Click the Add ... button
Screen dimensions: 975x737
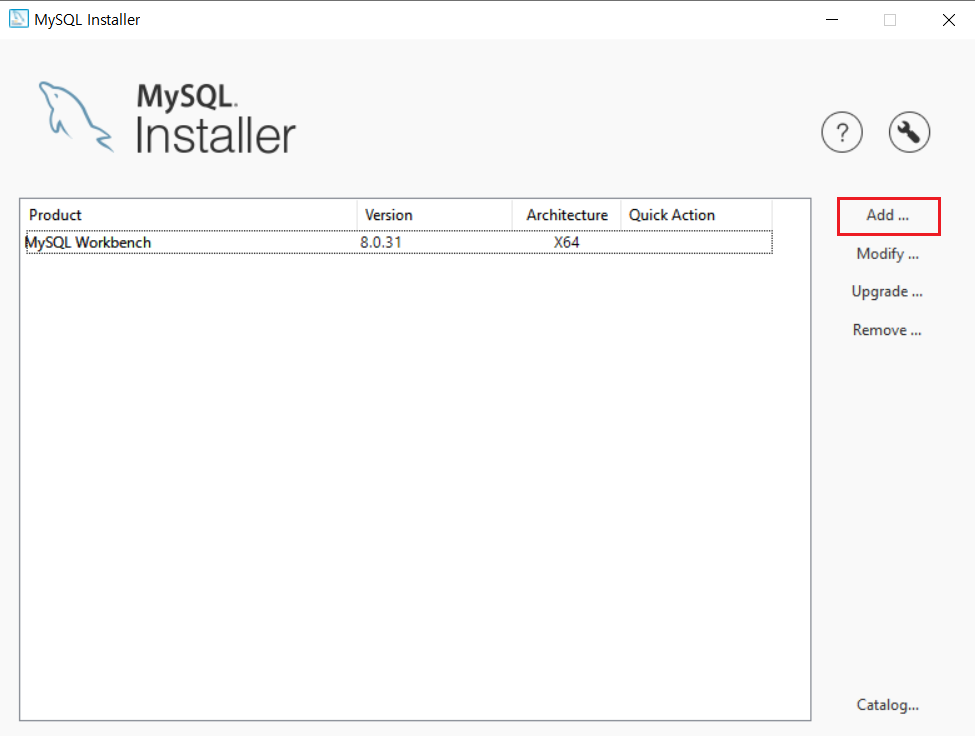(889, 216)
